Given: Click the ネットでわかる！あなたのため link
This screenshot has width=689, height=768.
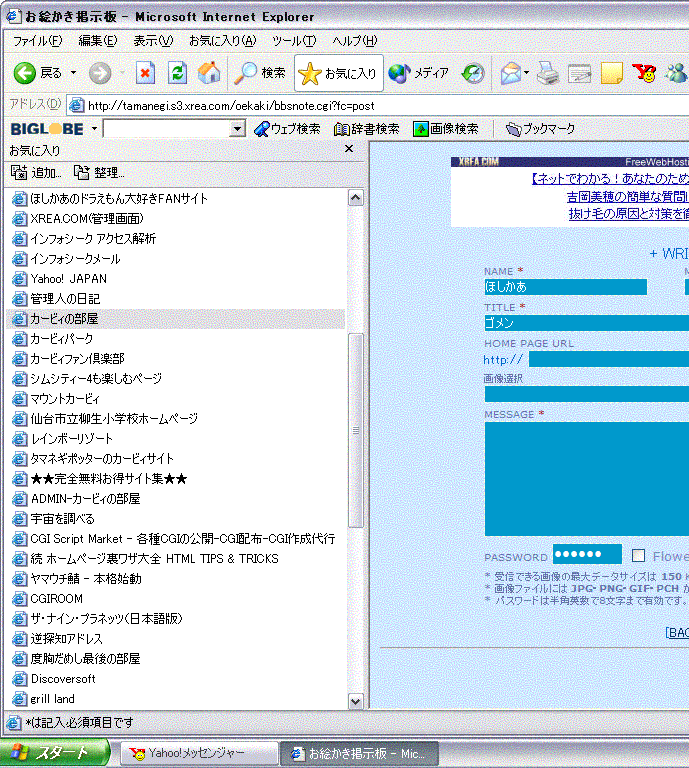Looking at the screenshot, I should [x=610, y=179].
